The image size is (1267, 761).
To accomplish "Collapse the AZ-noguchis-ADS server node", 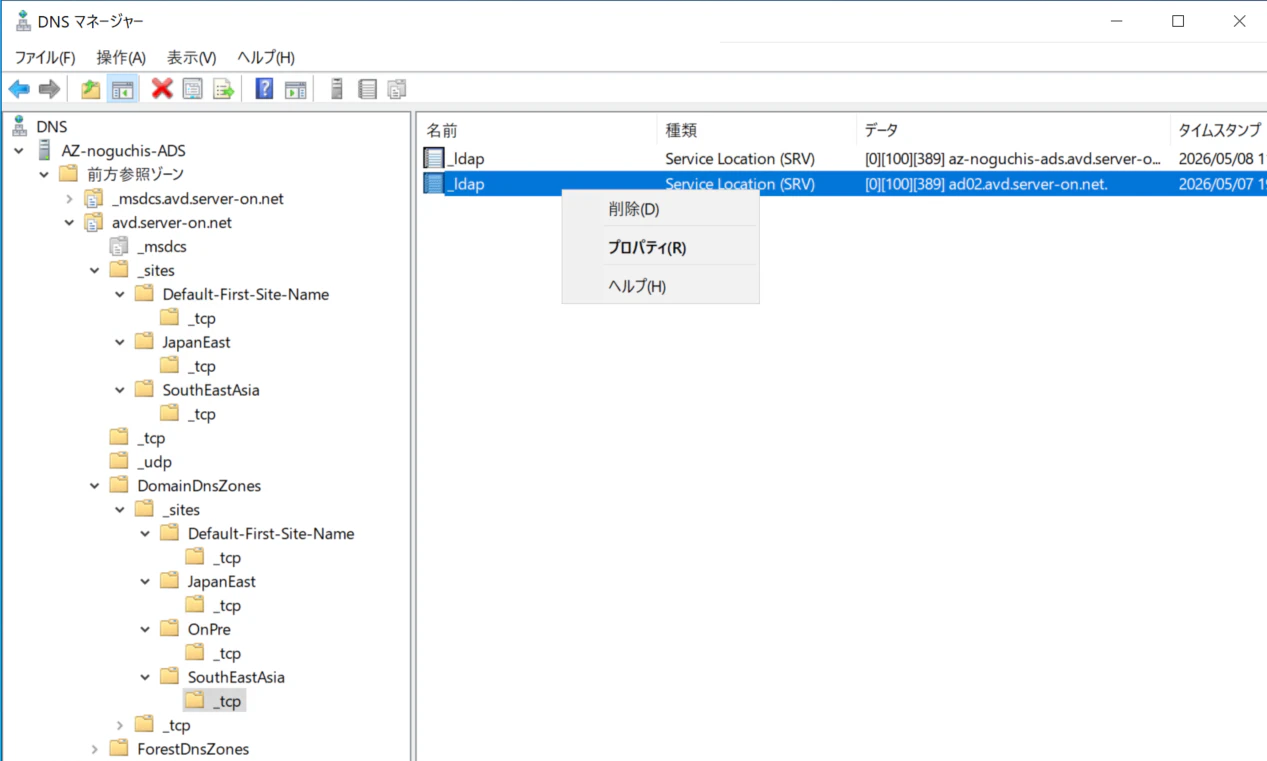I will (x=19, y=150).
